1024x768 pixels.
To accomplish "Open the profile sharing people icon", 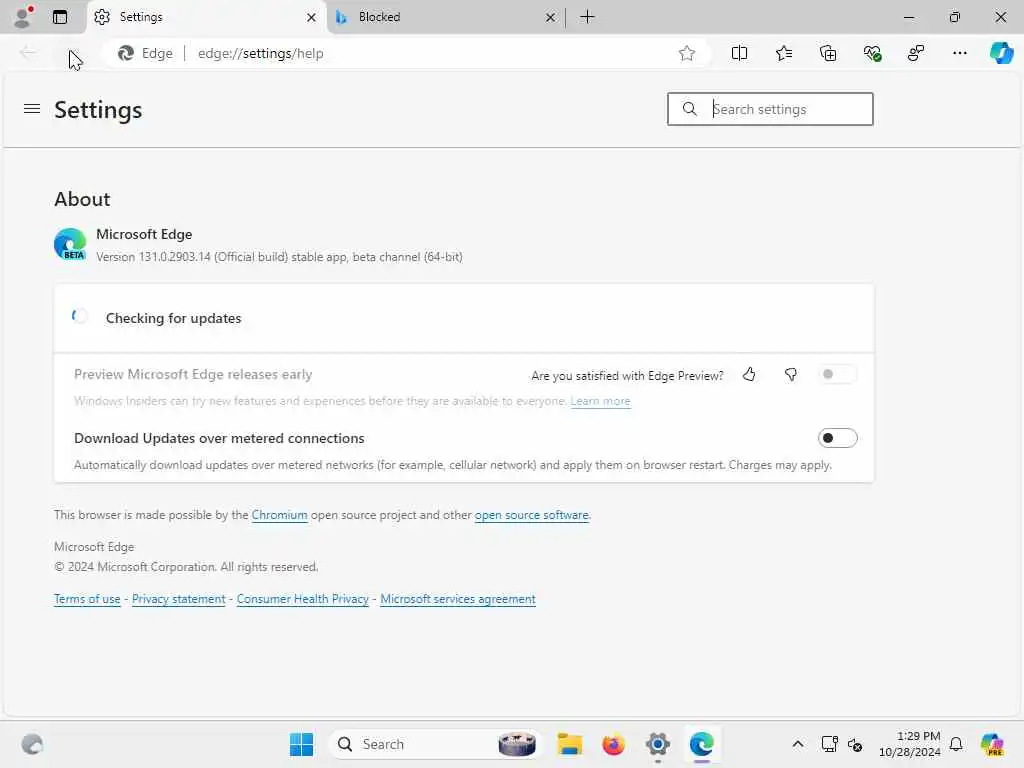I will tap(916, 54).
